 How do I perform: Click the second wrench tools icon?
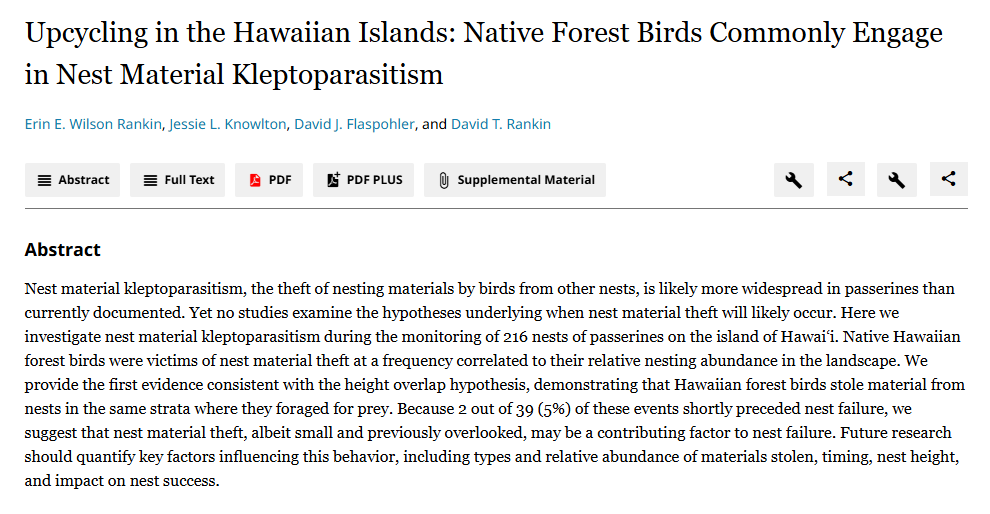coord(897,180)
